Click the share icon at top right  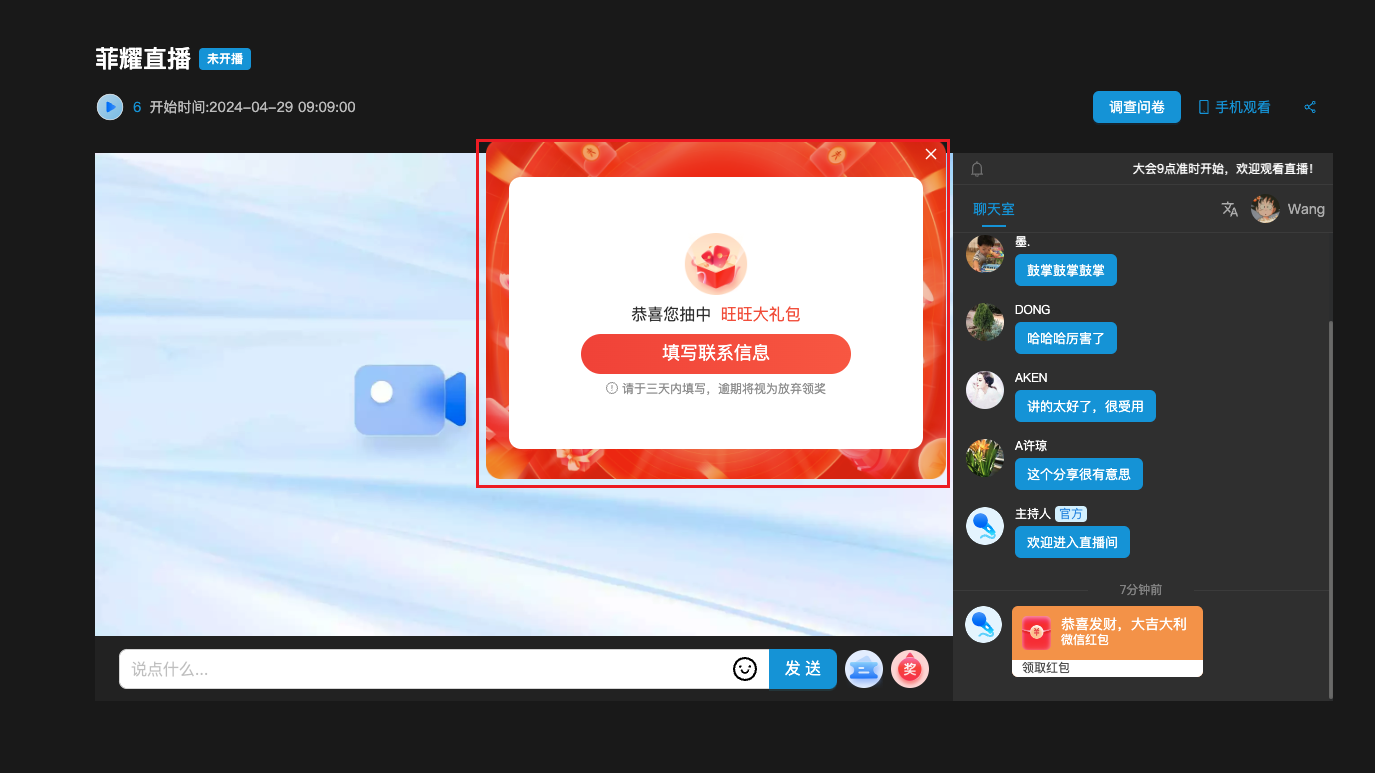pyautogui.click(x=1310, y=107)
